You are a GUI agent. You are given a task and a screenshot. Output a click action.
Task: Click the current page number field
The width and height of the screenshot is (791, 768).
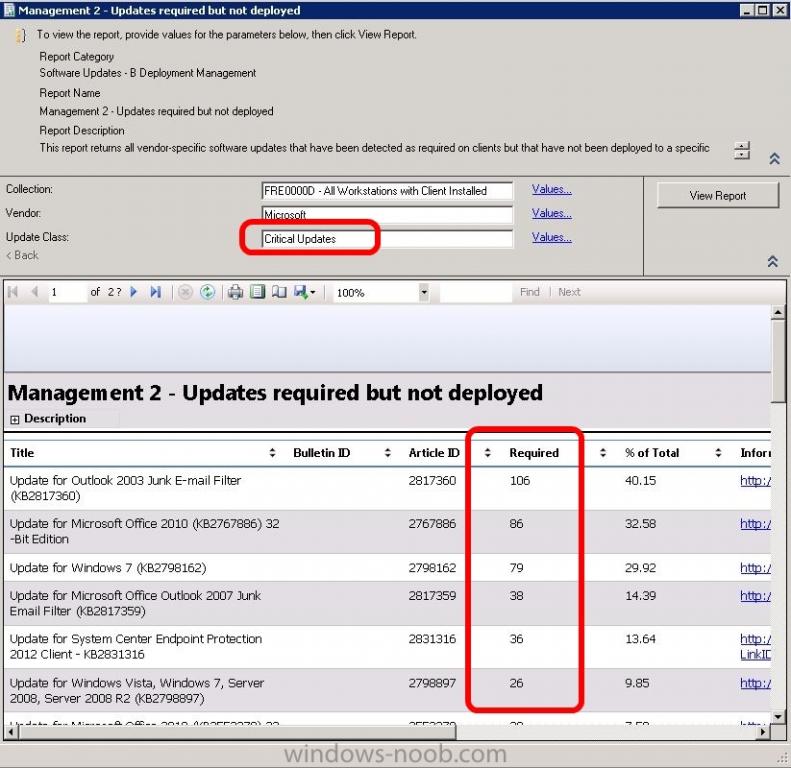pyautogui.click(x=68, y=292)
